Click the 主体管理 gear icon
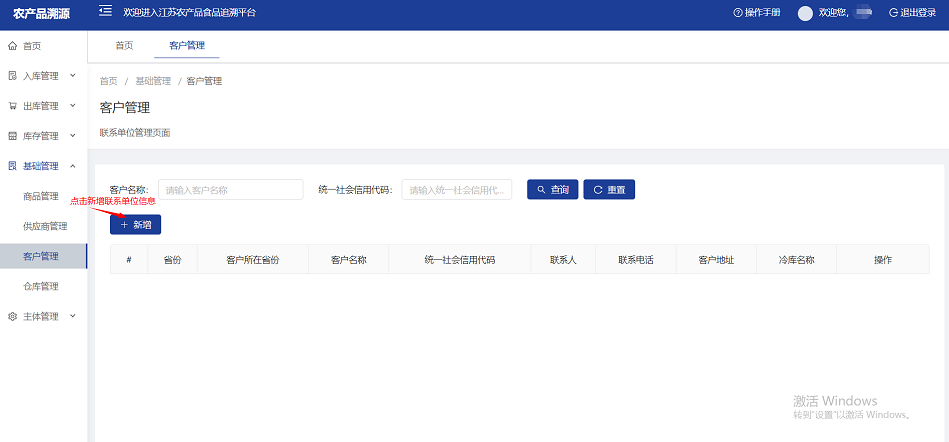The width and height of the screenshot is (949, 442). pos(12,316)
